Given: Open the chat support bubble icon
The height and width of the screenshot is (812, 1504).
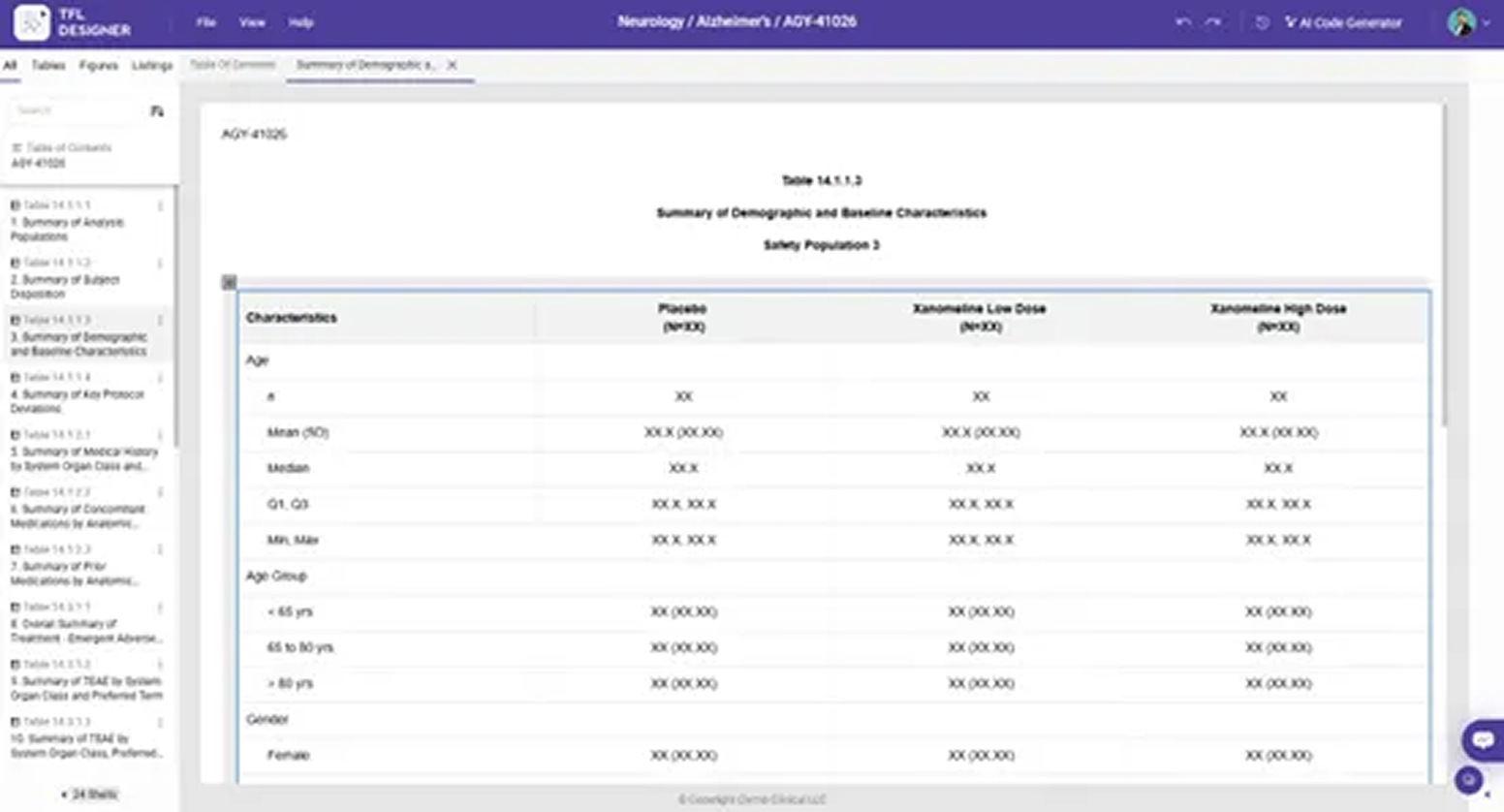Looking at the screenshot, I should tap(1482, 739).
